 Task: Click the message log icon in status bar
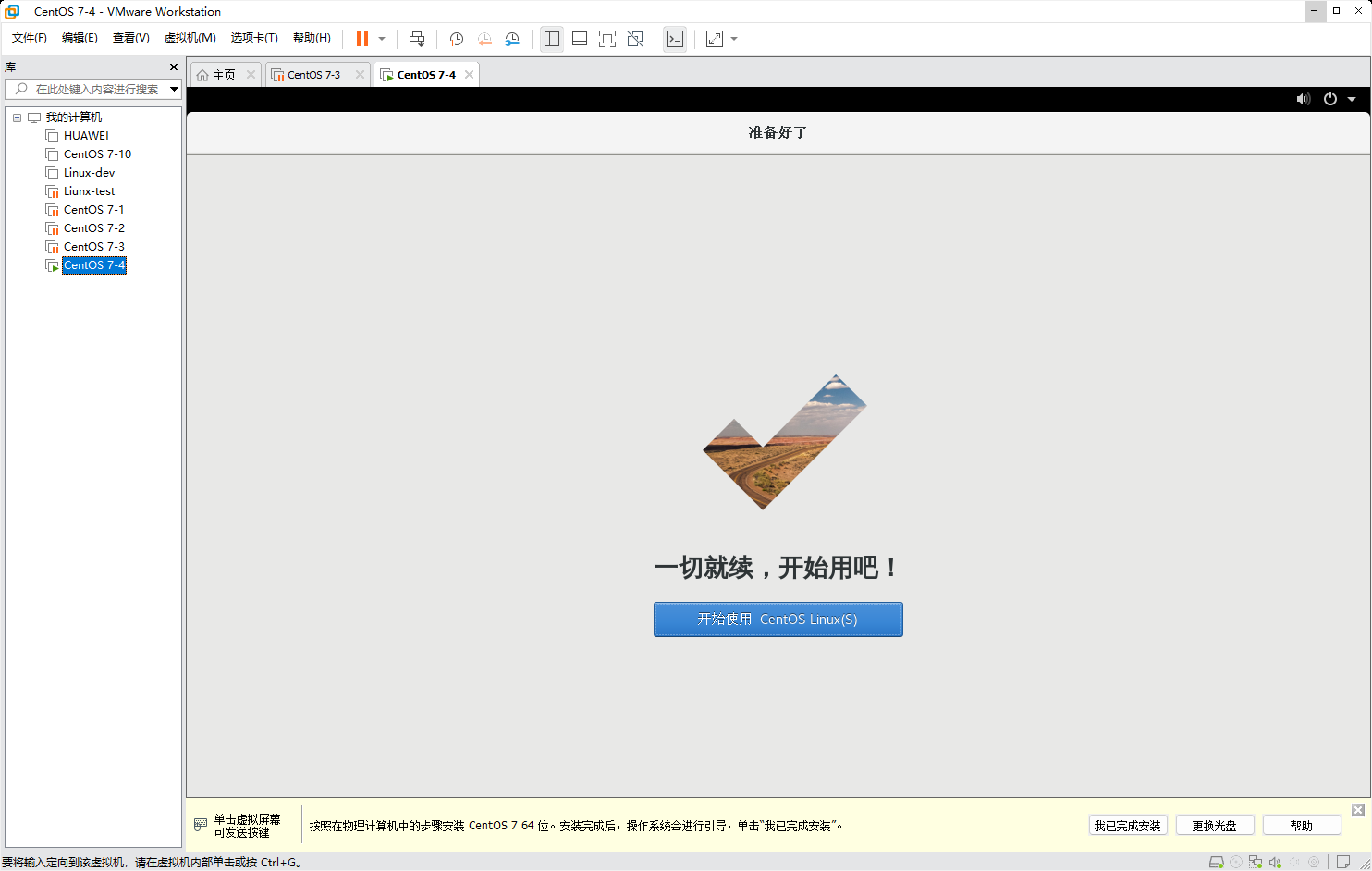coord(1343,862)
